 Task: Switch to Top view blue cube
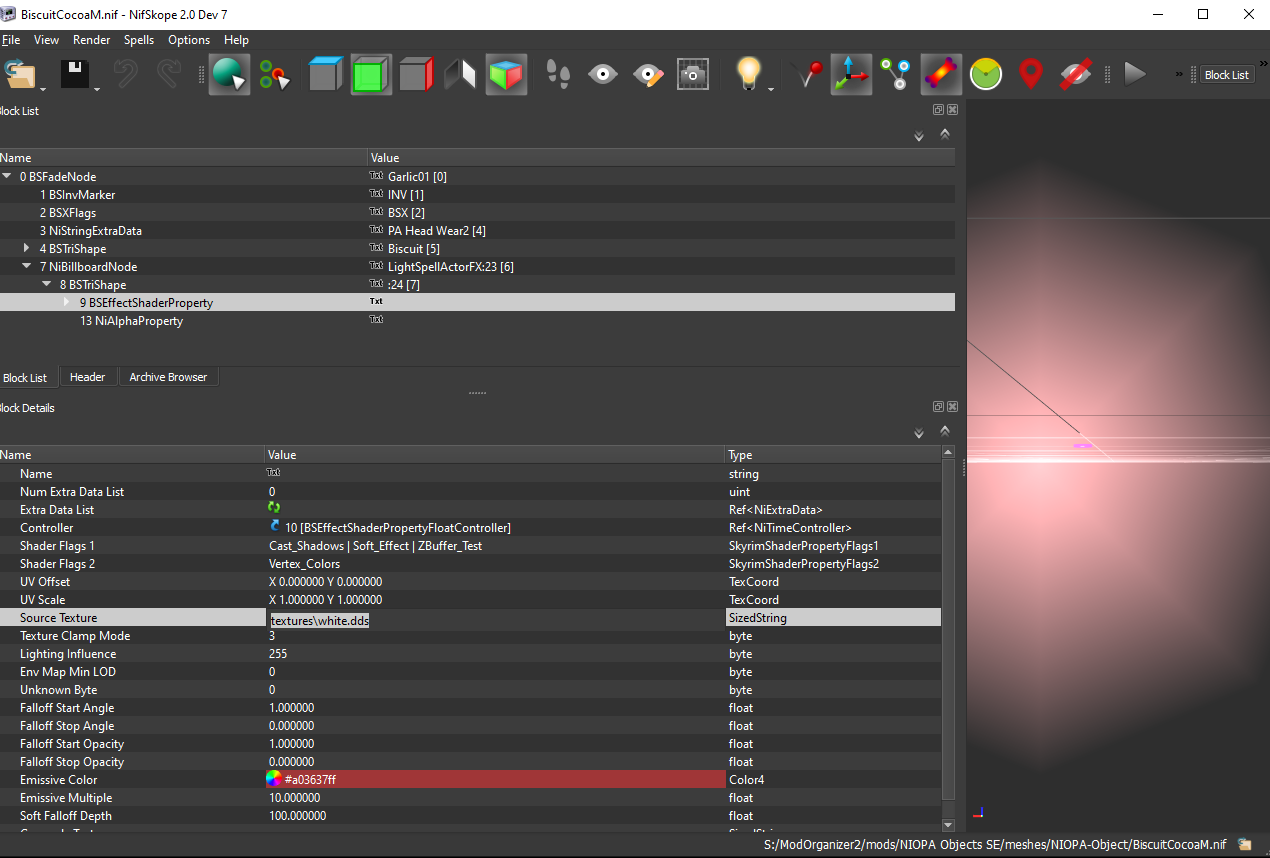[x=326, y=75]
